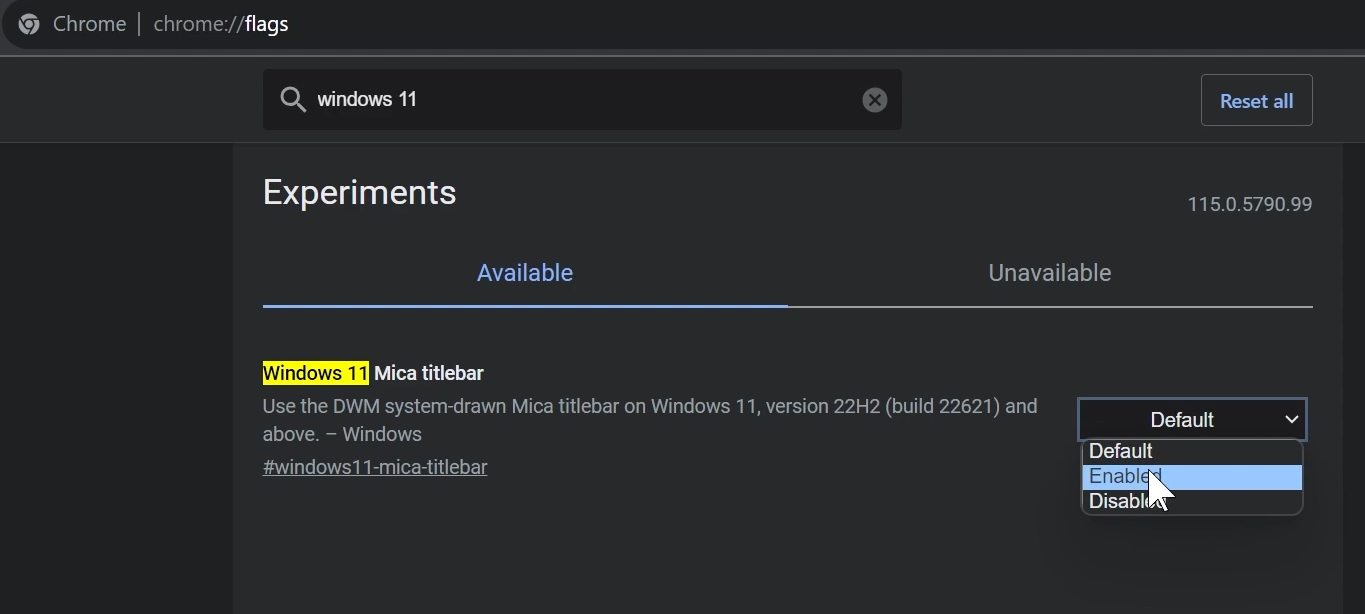The width and height of the screenshot is (1365, 614).
Task: Switch to the Available tab
Action: pos(524,272)
